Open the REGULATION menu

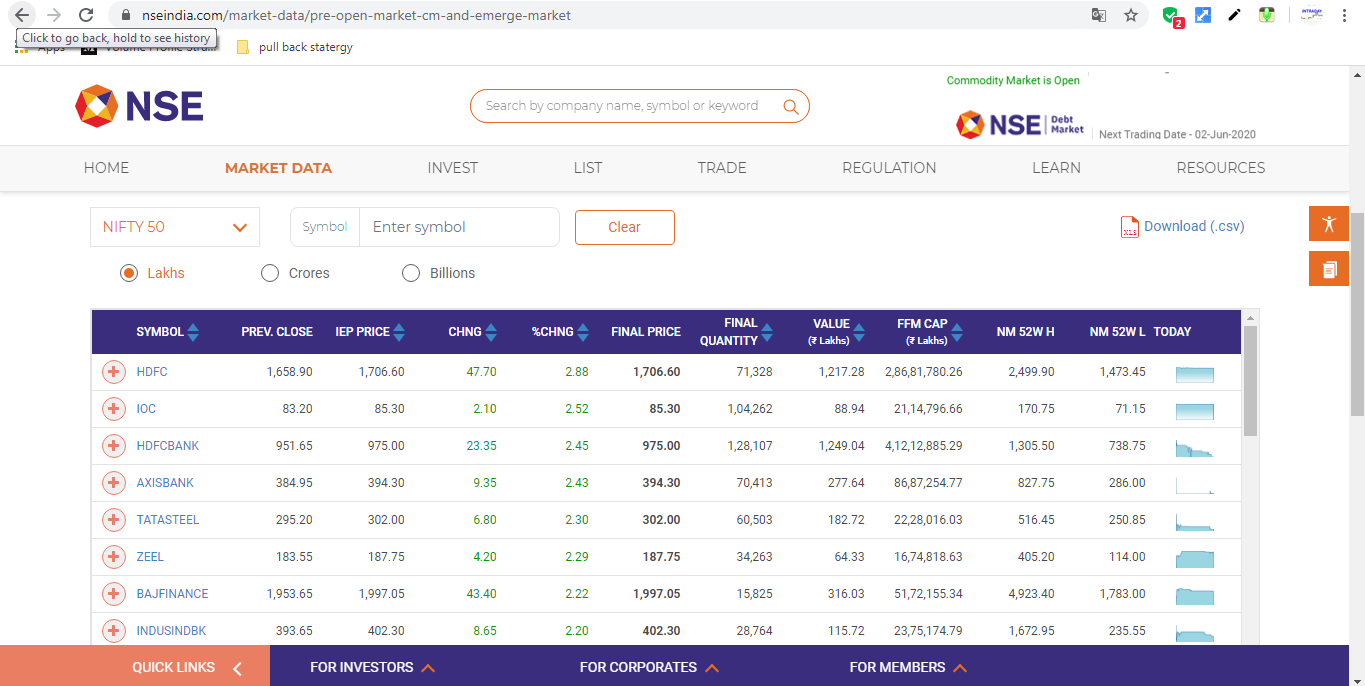(x=889, y=168)
